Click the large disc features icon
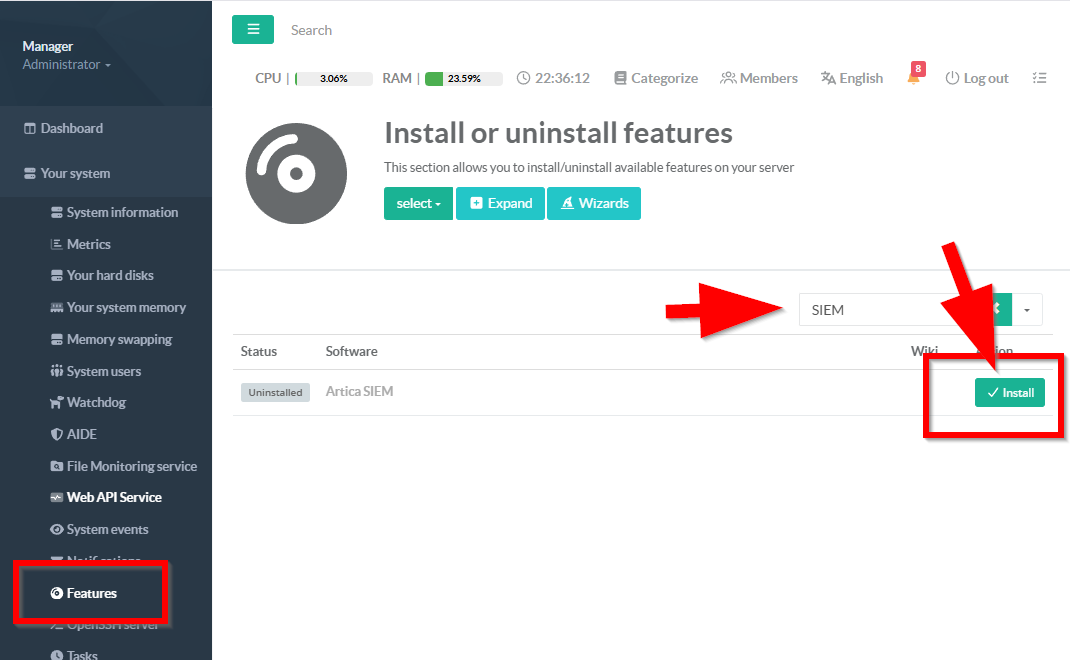1070x660 pixels. coord(296,173)
